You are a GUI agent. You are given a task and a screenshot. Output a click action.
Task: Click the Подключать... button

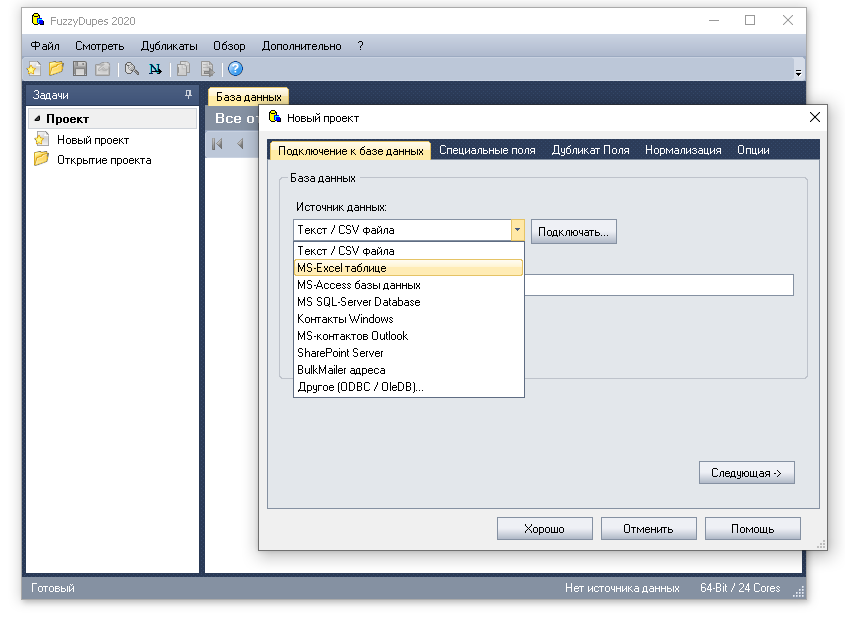tap(573, 232)
